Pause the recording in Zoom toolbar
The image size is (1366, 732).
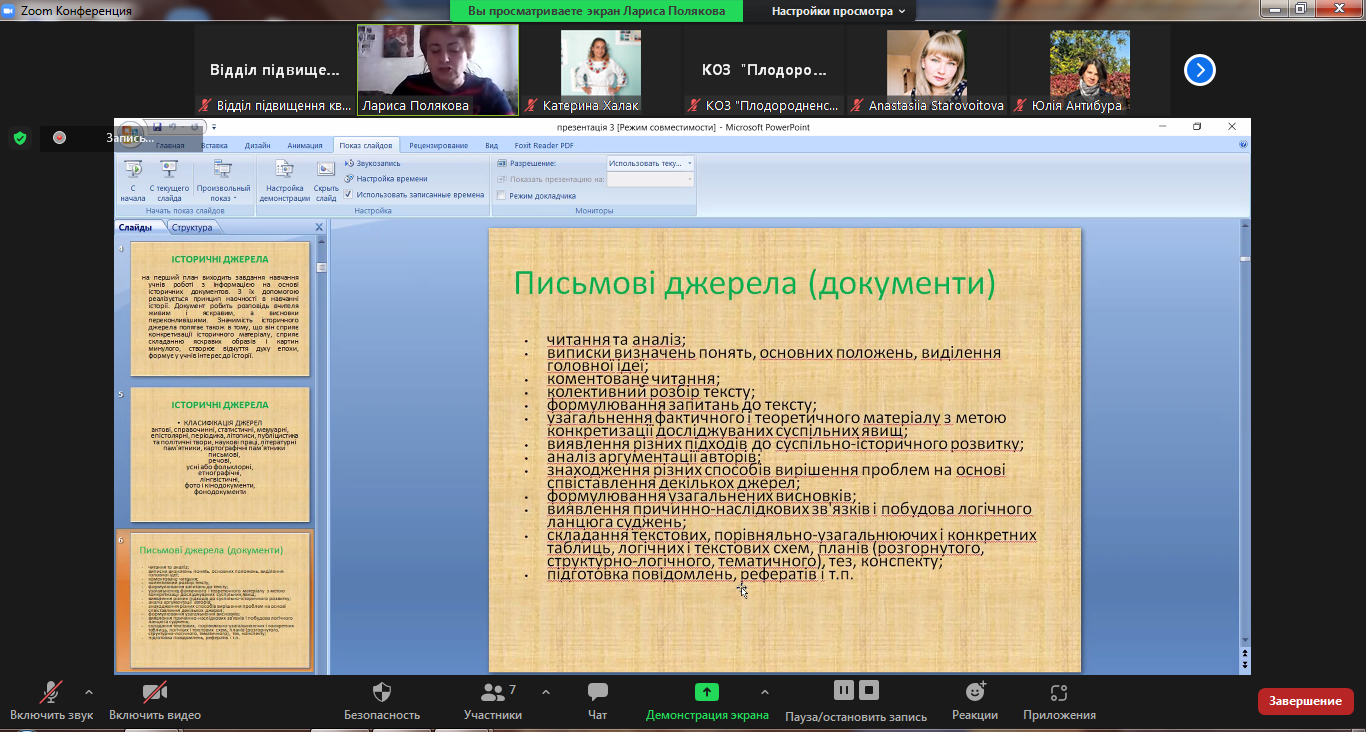pyautogui.click(x=844, y=690)
